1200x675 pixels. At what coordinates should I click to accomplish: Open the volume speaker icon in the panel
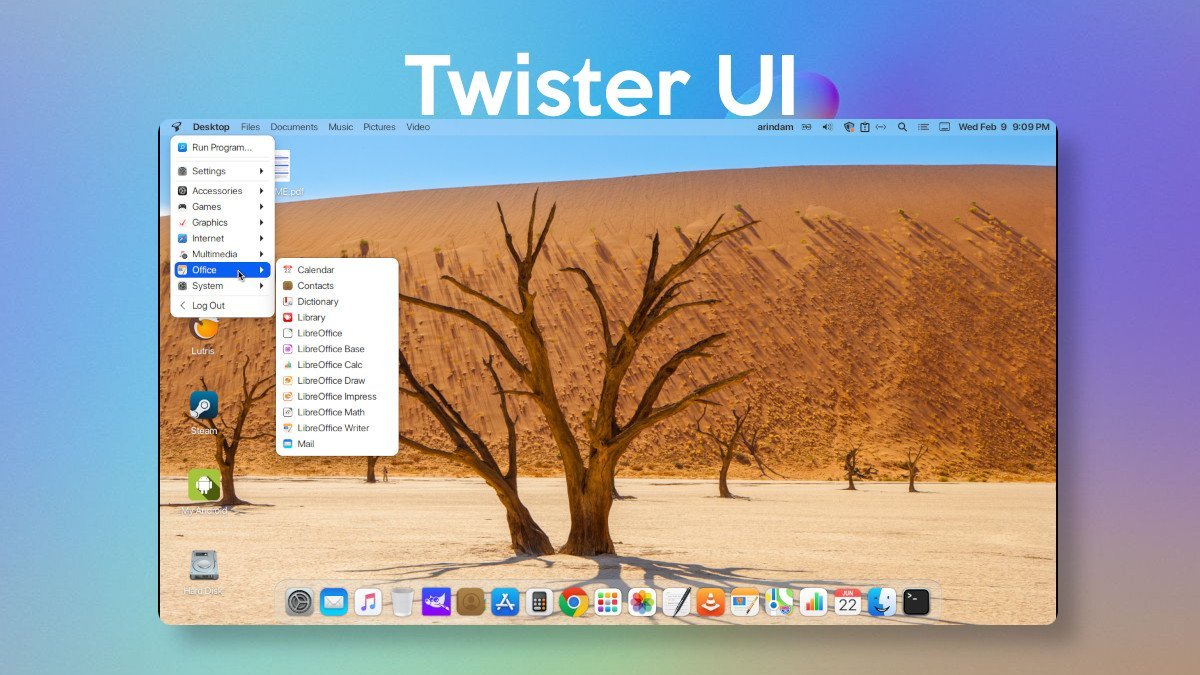coord(827,127)
